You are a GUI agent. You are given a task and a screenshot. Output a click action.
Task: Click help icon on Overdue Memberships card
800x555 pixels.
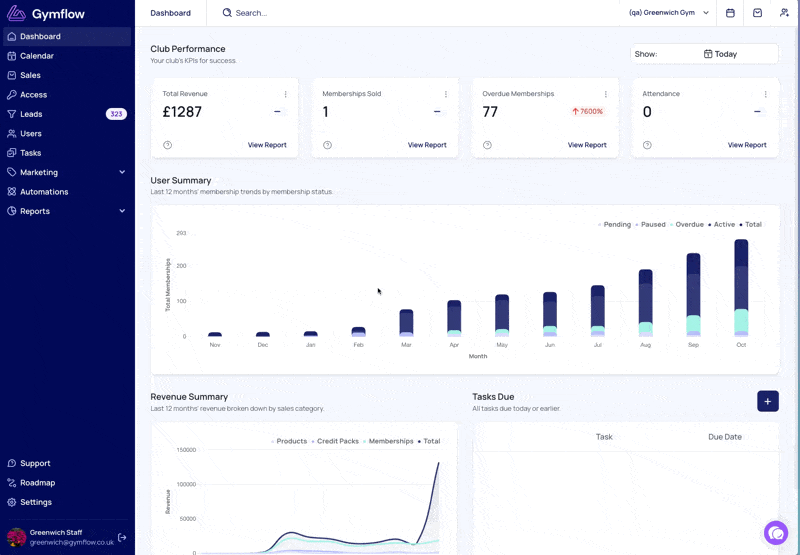(x=487, y=145)
